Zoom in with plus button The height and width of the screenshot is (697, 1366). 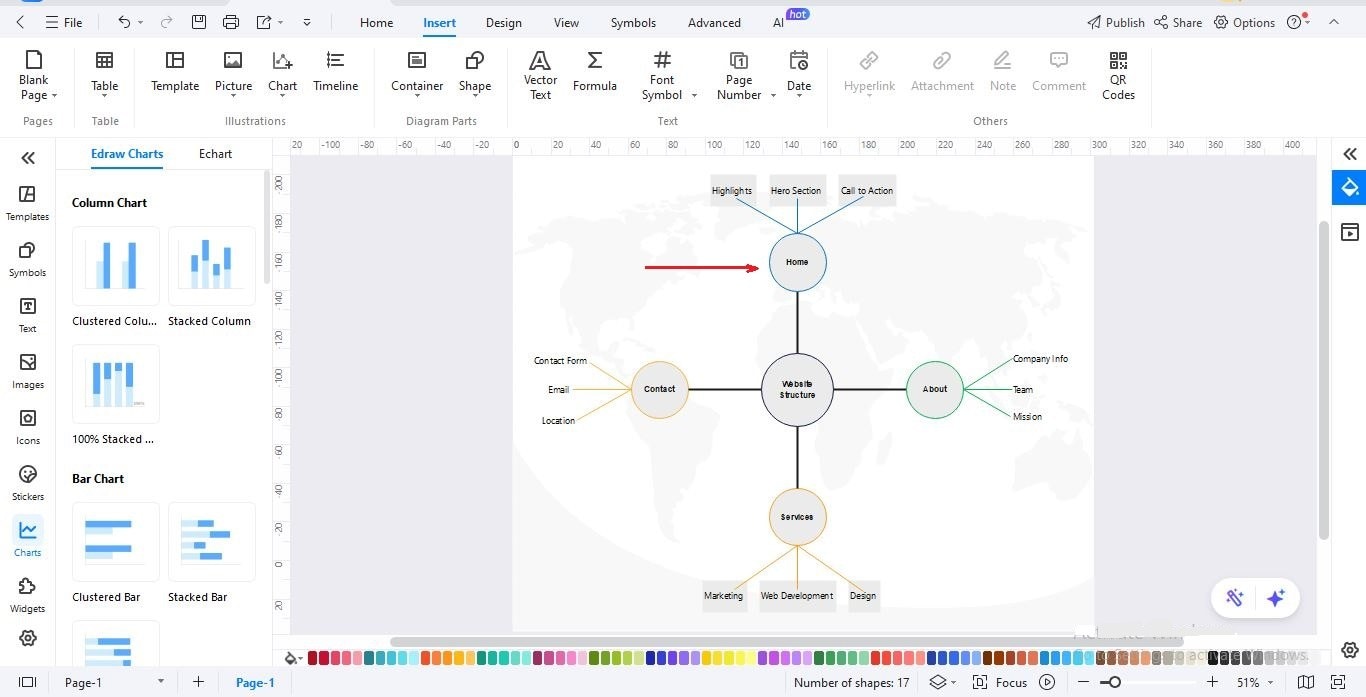pos(1212,682)
